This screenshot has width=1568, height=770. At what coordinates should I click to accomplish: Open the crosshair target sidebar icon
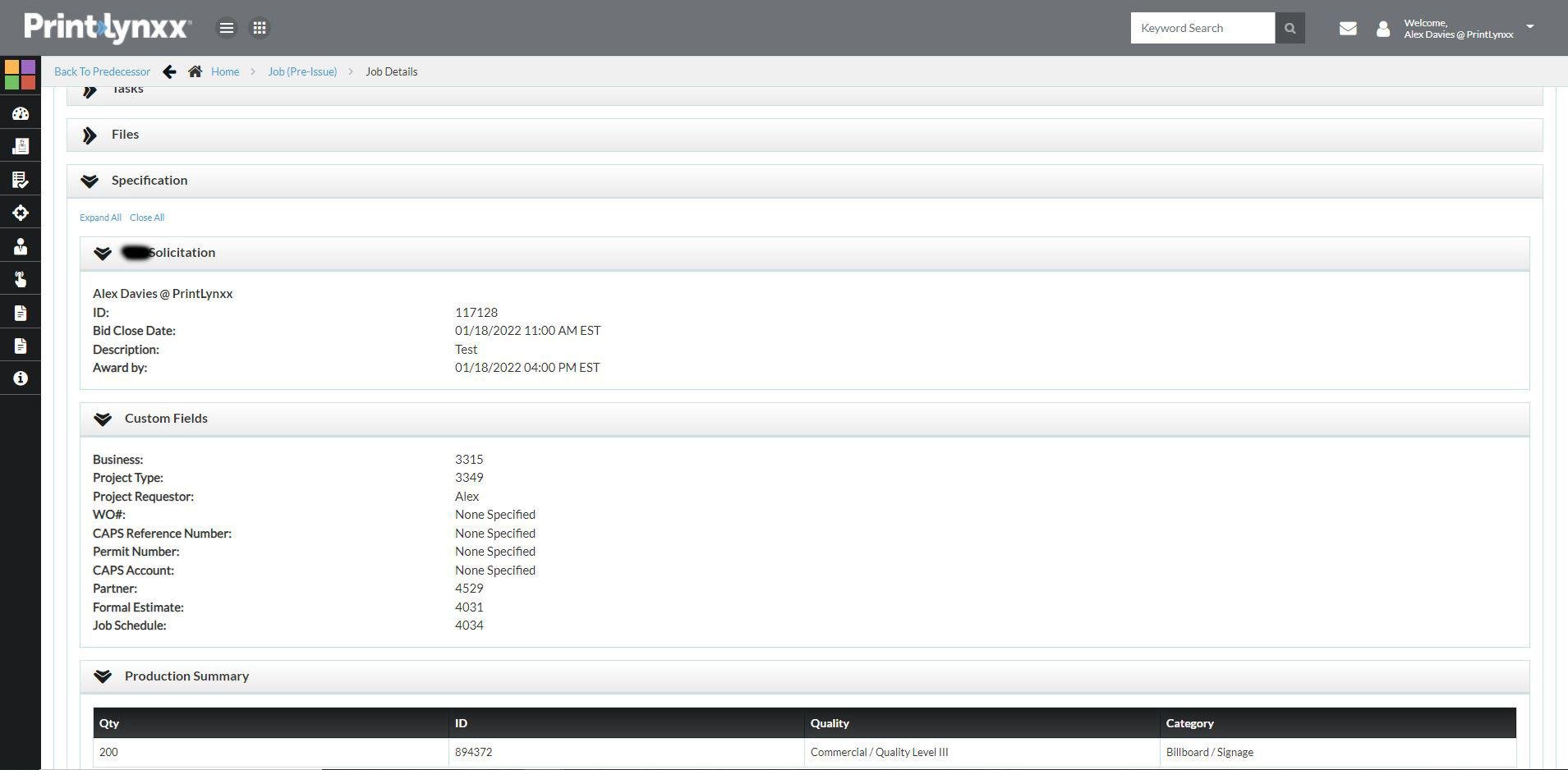tap(21, 213)
